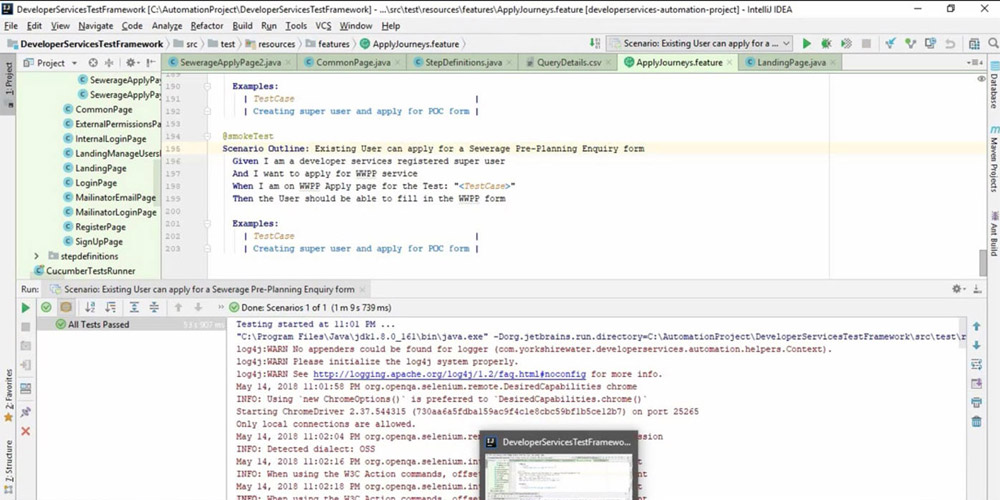Click the red Close X in Run panel

[x=26, y=431]
